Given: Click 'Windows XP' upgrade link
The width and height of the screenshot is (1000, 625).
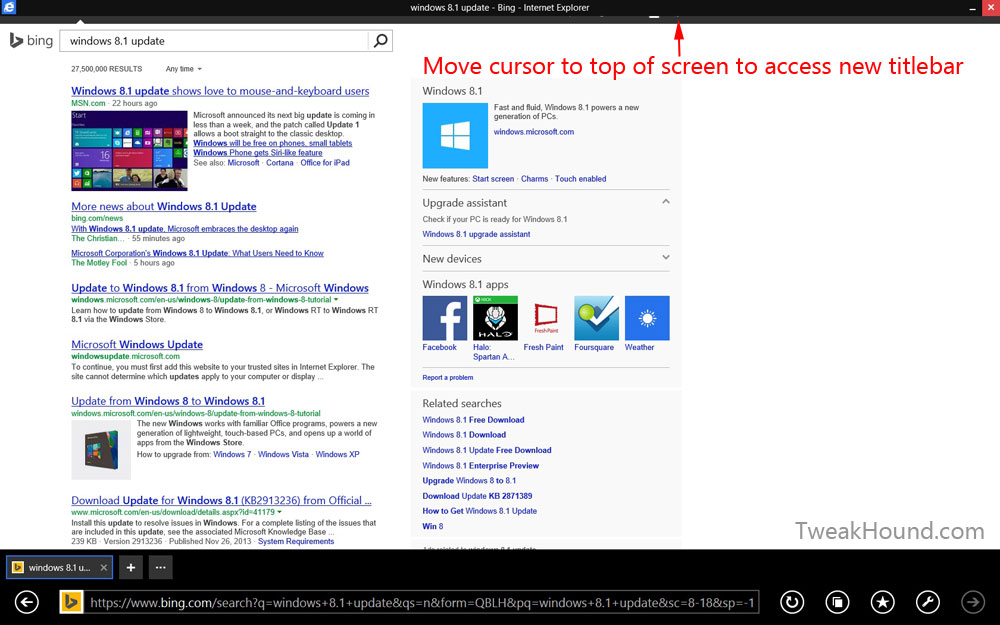Looking at the screenshot, I should (x=337, y=454).
